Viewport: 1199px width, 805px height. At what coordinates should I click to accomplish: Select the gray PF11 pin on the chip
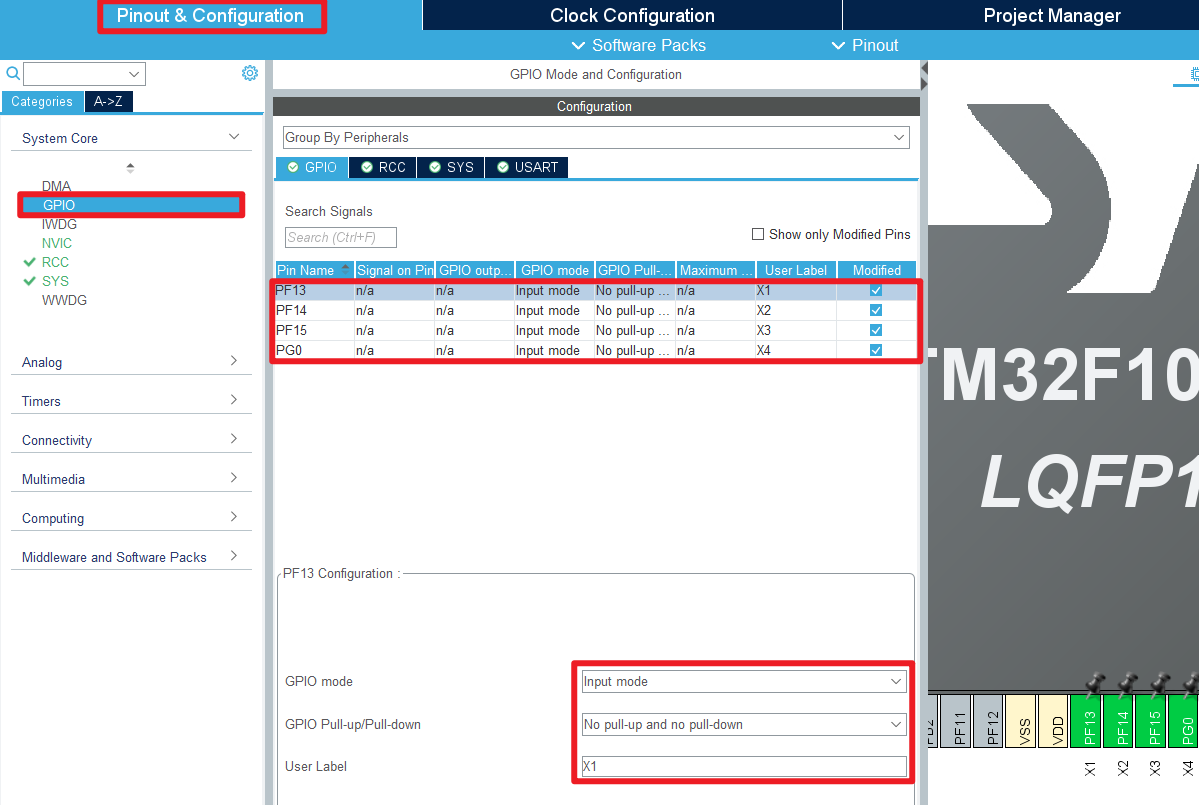click(x=958, y=721)
